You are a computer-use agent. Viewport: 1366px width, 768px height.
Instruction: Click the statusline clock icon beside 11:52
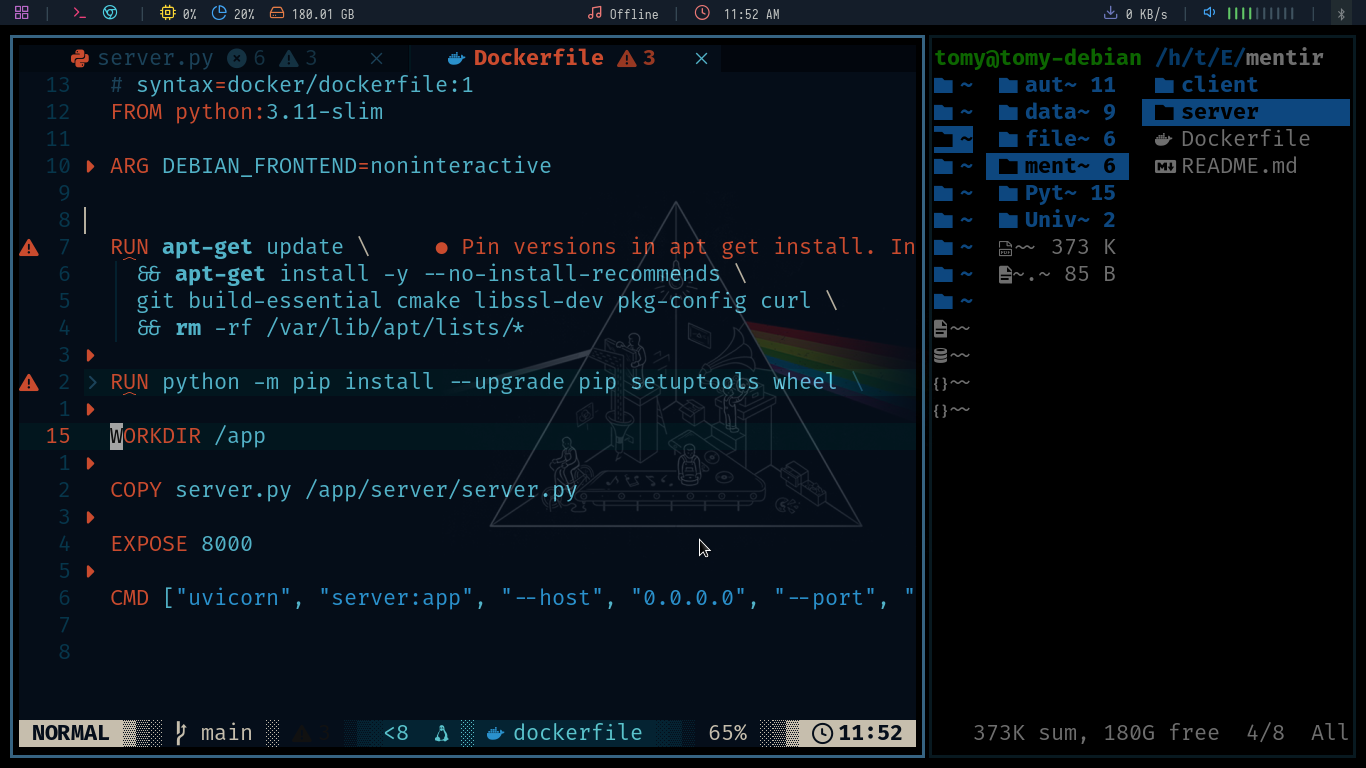click(822, 733)
